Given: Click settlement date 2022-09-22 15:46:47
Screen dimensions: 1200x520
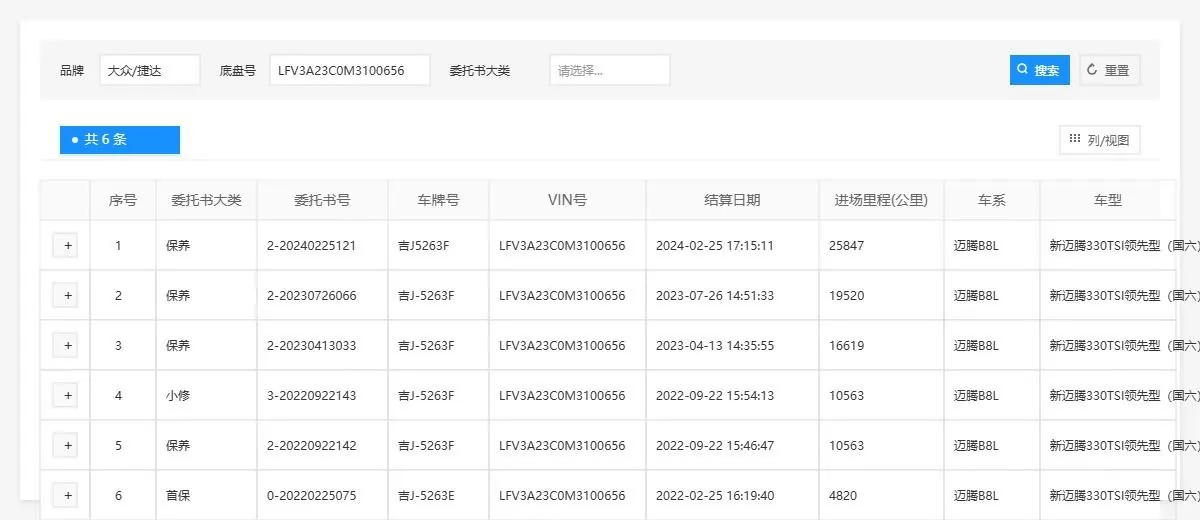Looking at the screenshot, I should tap(715, 446).
